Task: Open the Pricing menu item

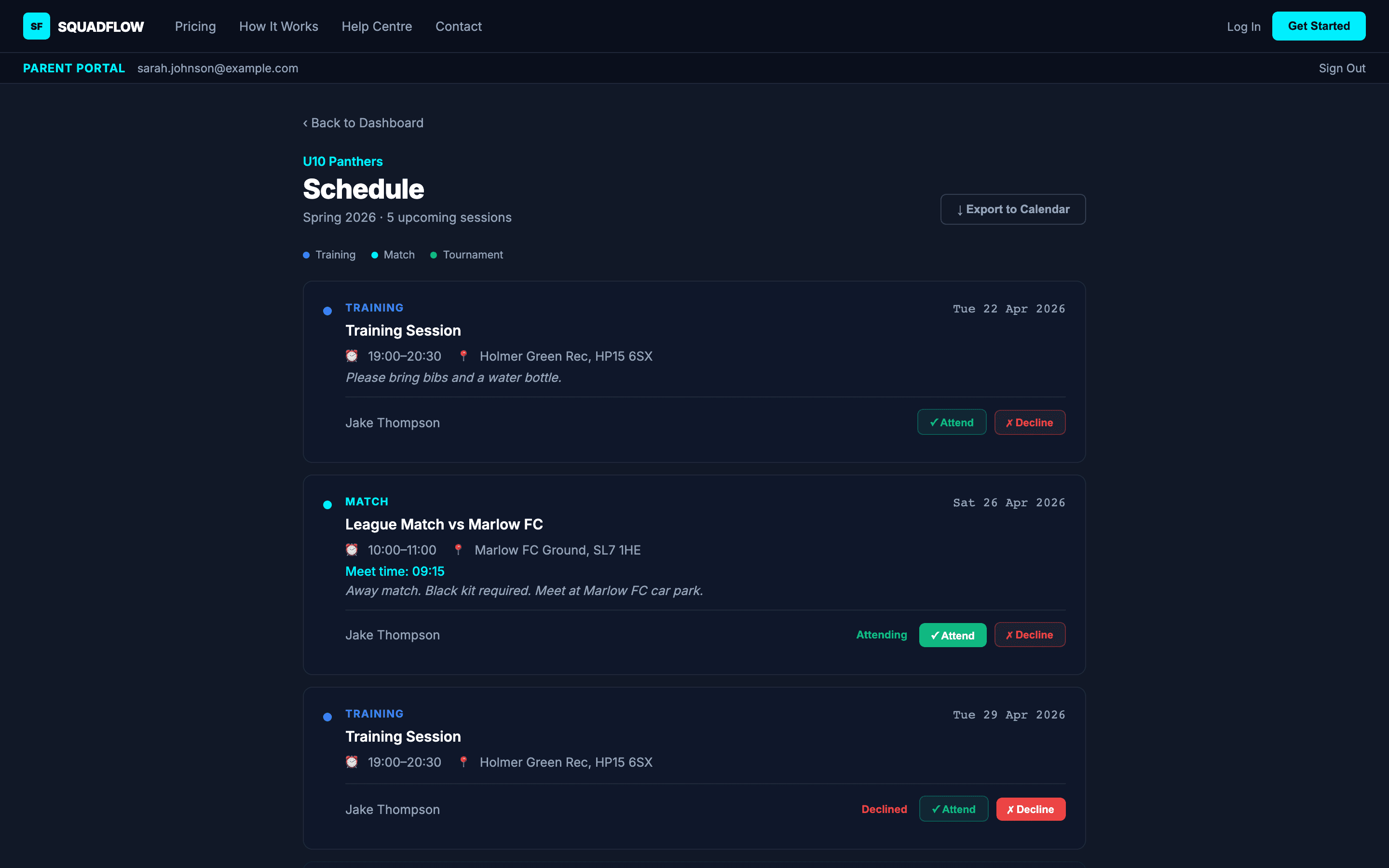Action: point(195,27)
